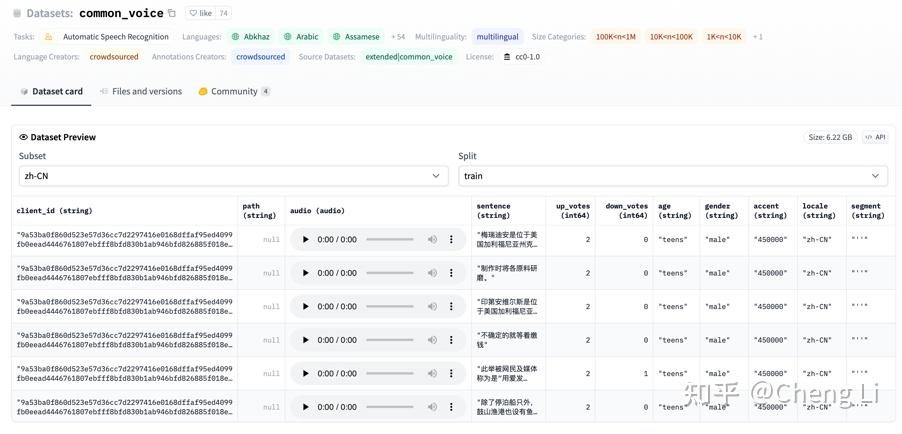
Task: Toggle mute on the second row audio
Action: [x=432, y=273]
